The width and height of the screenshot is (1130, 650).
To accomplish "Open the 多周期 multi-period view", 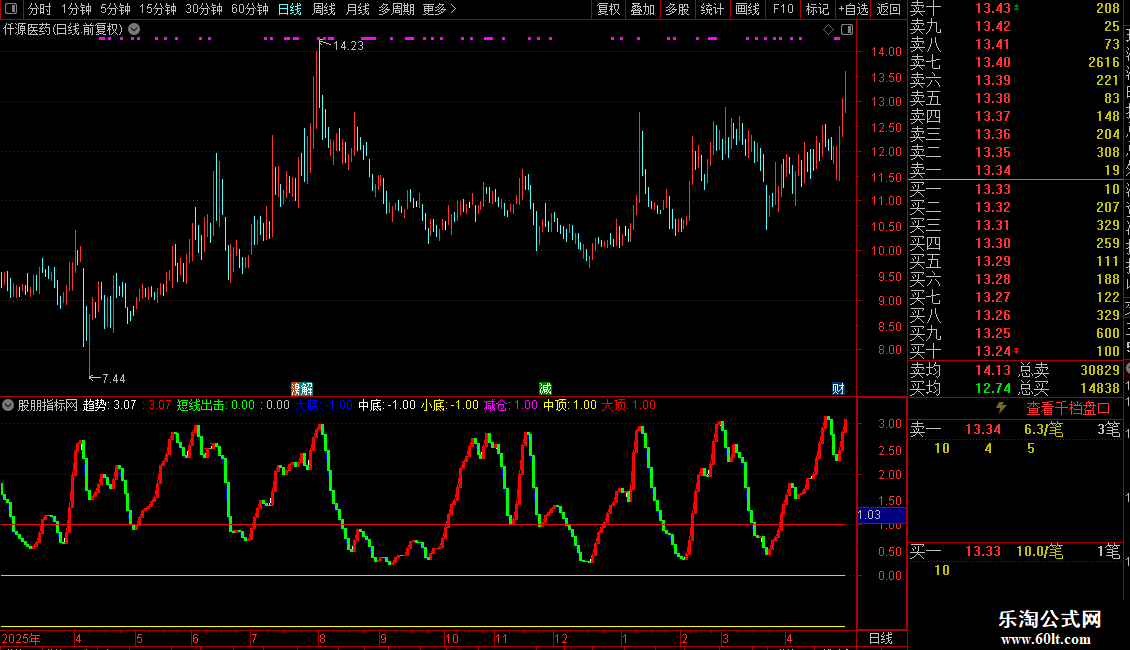I will coord(396,9).
